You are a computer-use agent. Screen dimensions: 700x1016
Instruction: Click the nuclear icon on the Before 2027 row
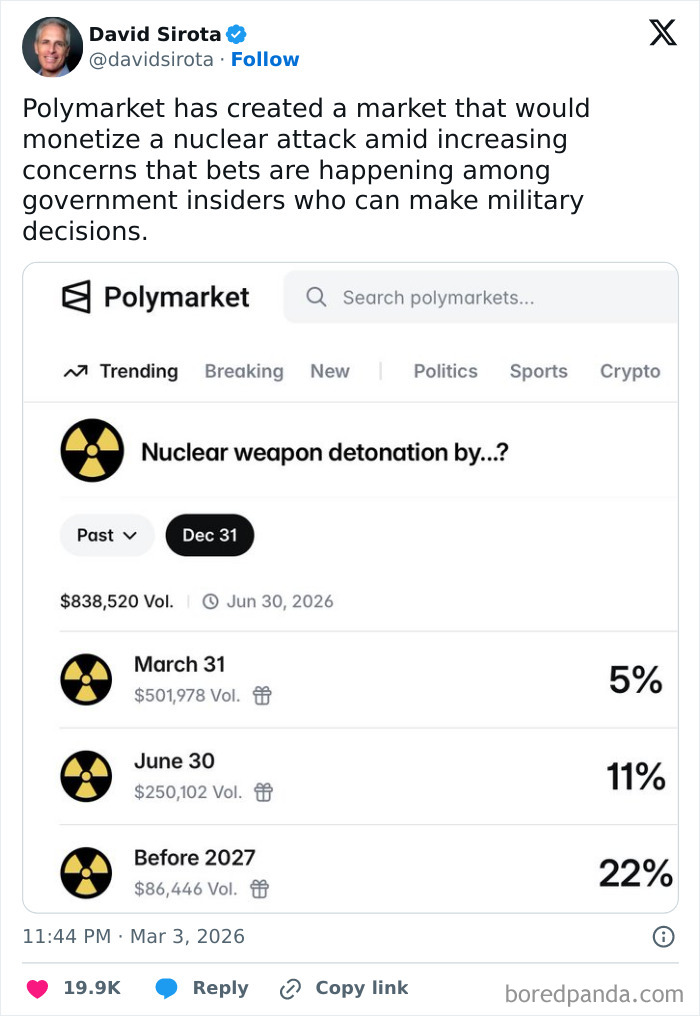(x=87, y=871)
